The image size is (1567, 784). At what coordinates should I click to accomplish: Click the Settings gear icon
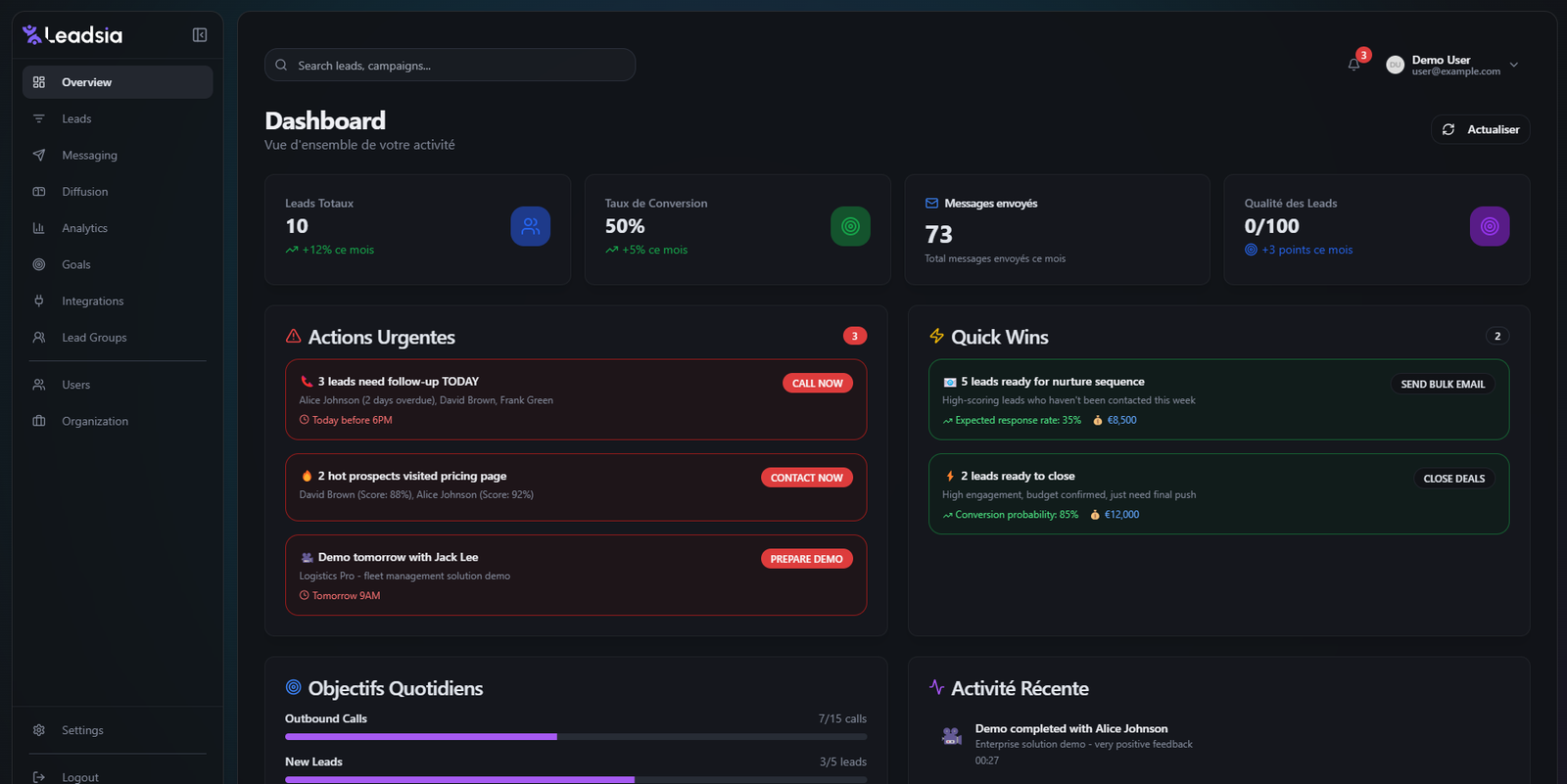(x=39, y=730)
